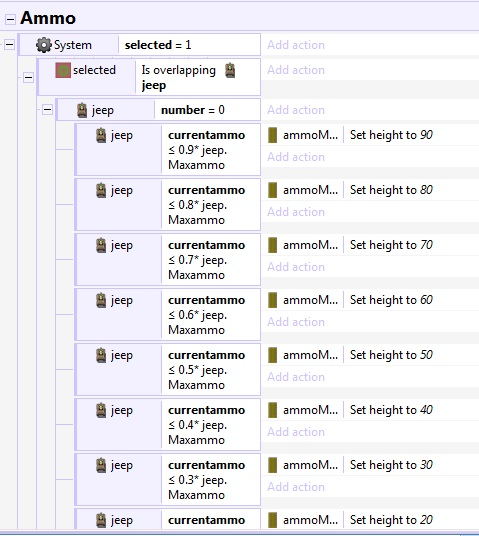Viewport: 479px width, 536px height.
Task: Click ammoM icon for Set height to 50
Action: [x=272, y=355]
